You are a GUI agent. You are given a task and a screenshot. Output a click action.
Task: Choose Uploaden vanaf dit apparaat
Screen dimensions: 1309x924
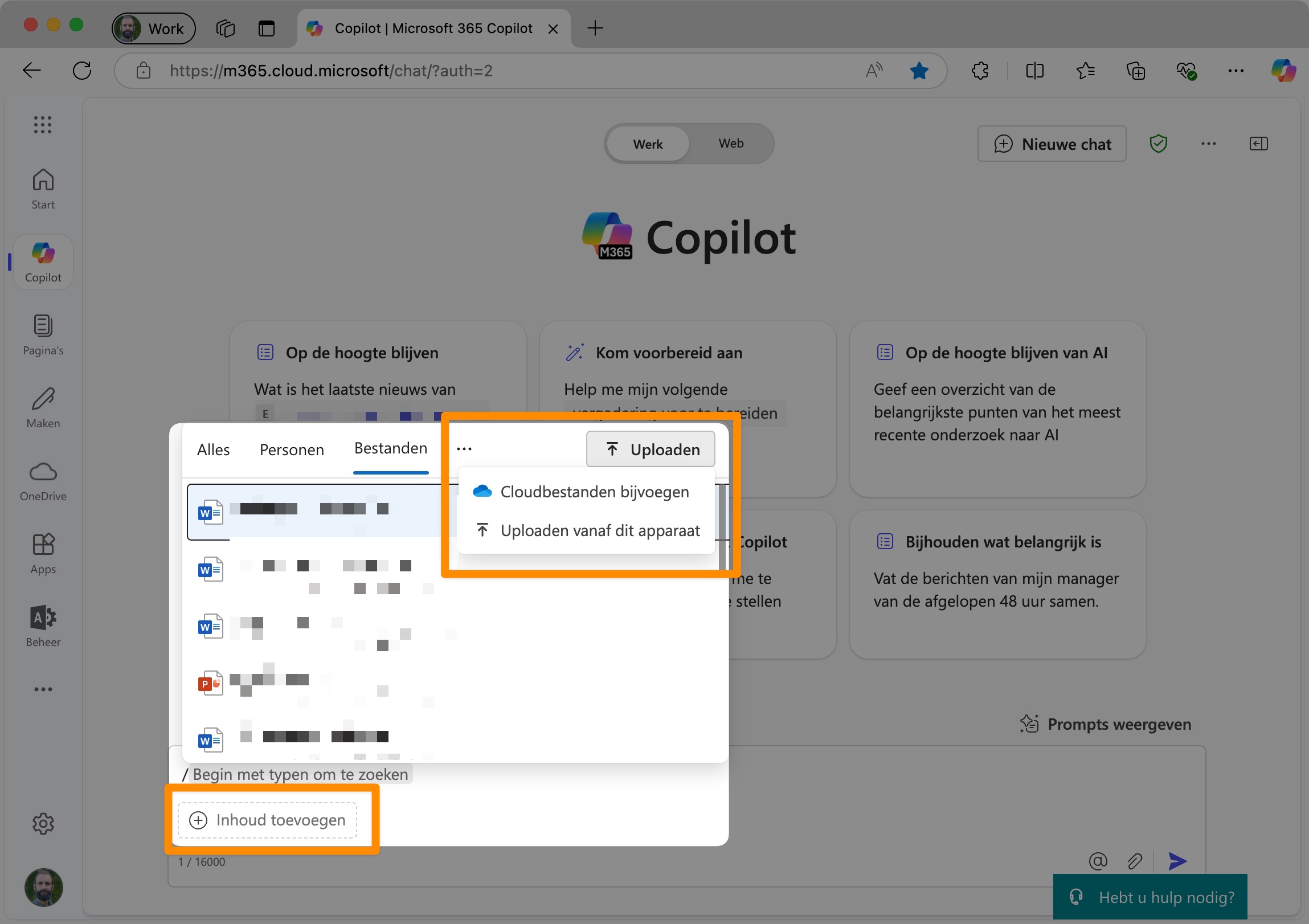tap(586, 531)
